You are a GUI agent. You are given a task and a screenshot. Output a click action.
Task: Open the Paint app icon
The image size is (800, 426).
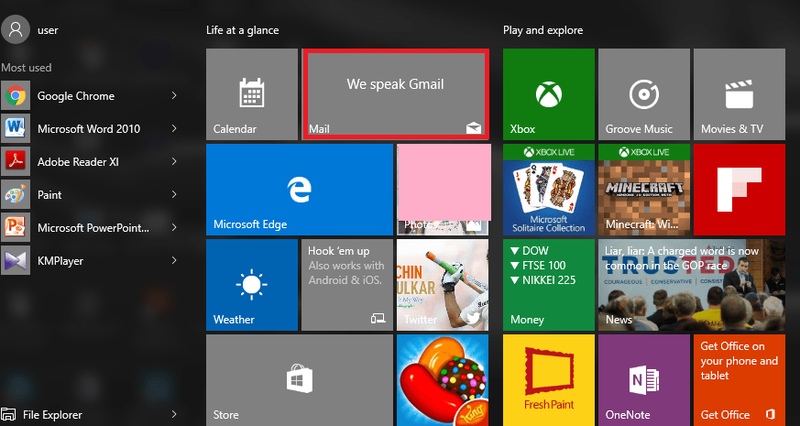[x=15, y=194]
